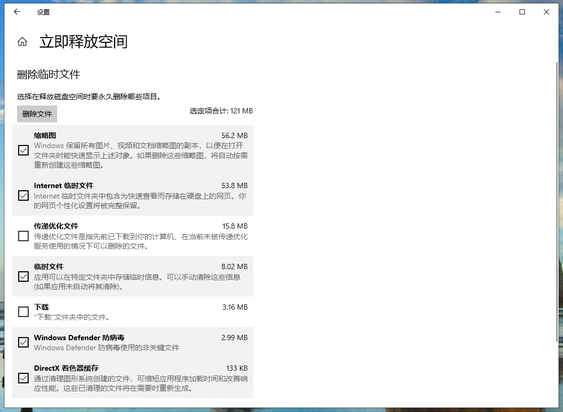Go back with the arrow icon
Screen dimensions: 563x412
(17, 12)
